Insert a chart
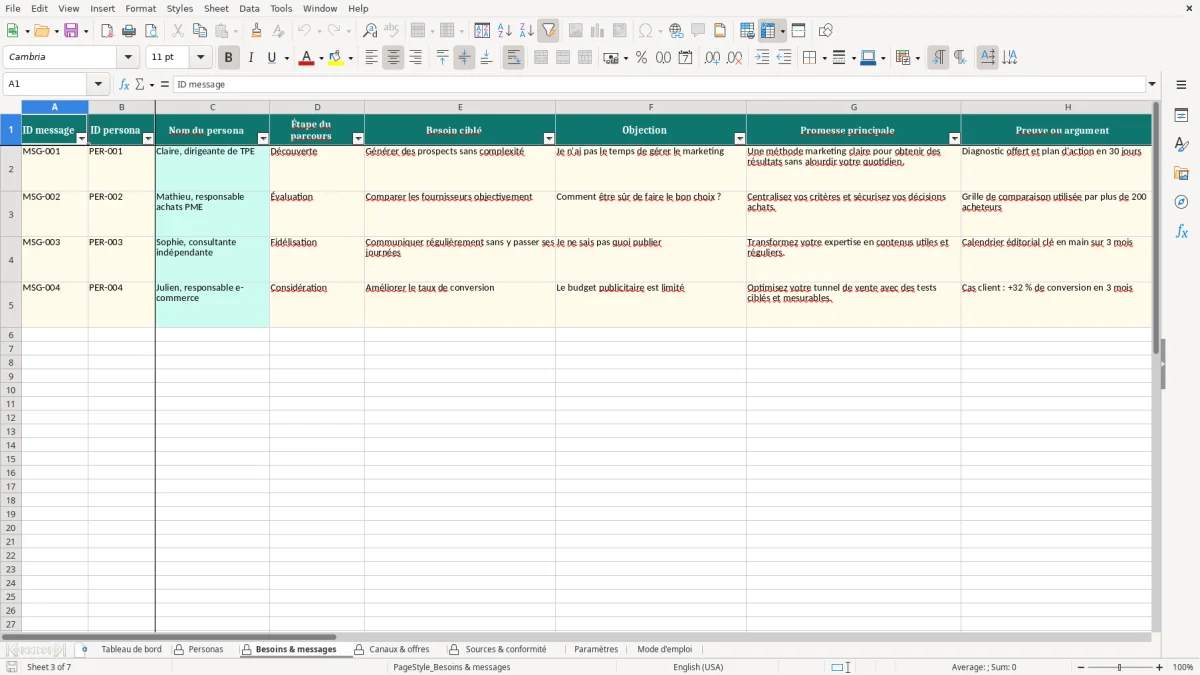 tap(598, 31)
